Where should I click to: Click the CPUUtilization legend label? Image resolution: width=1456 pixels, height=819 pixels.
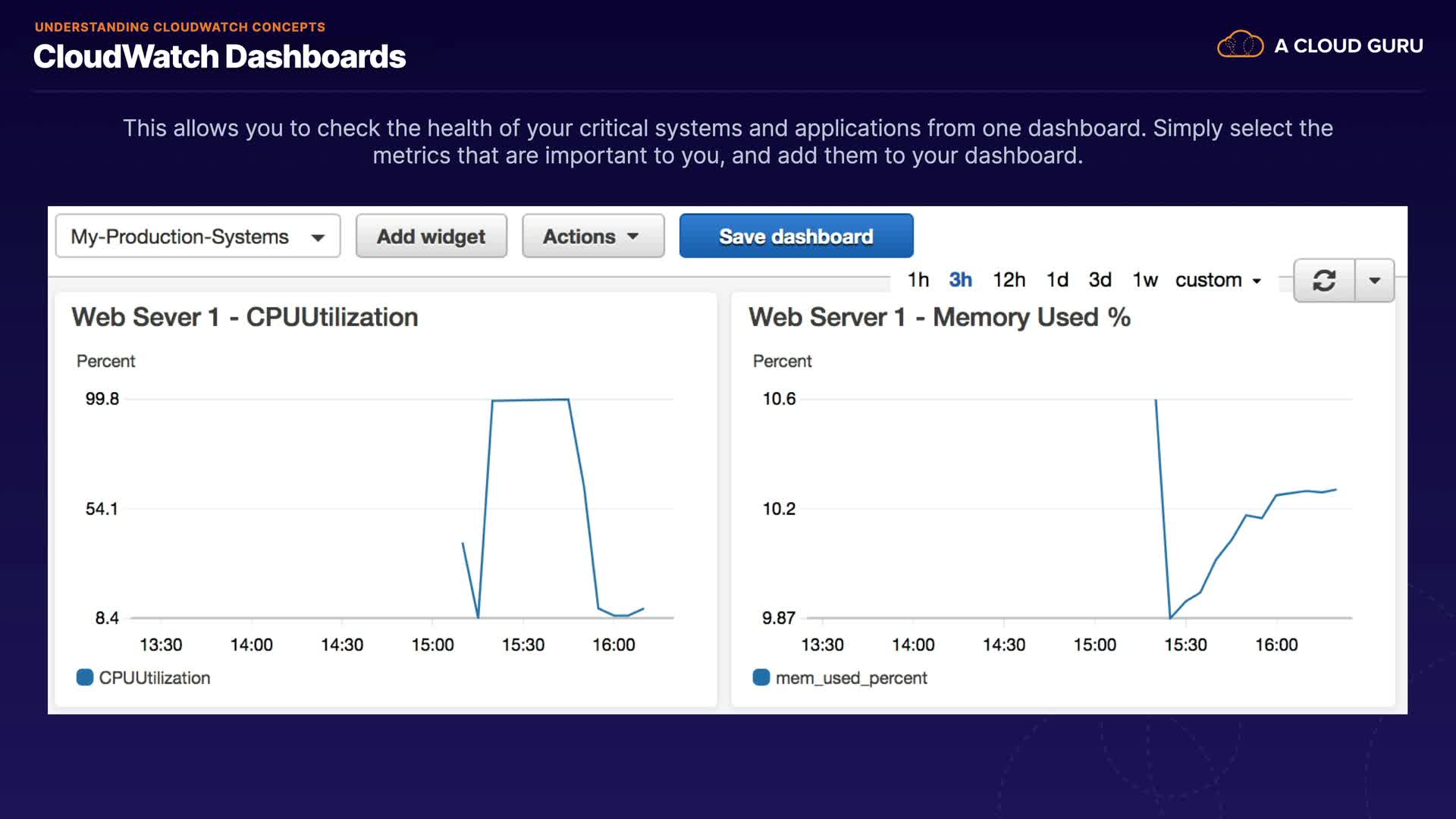point(154,678)
